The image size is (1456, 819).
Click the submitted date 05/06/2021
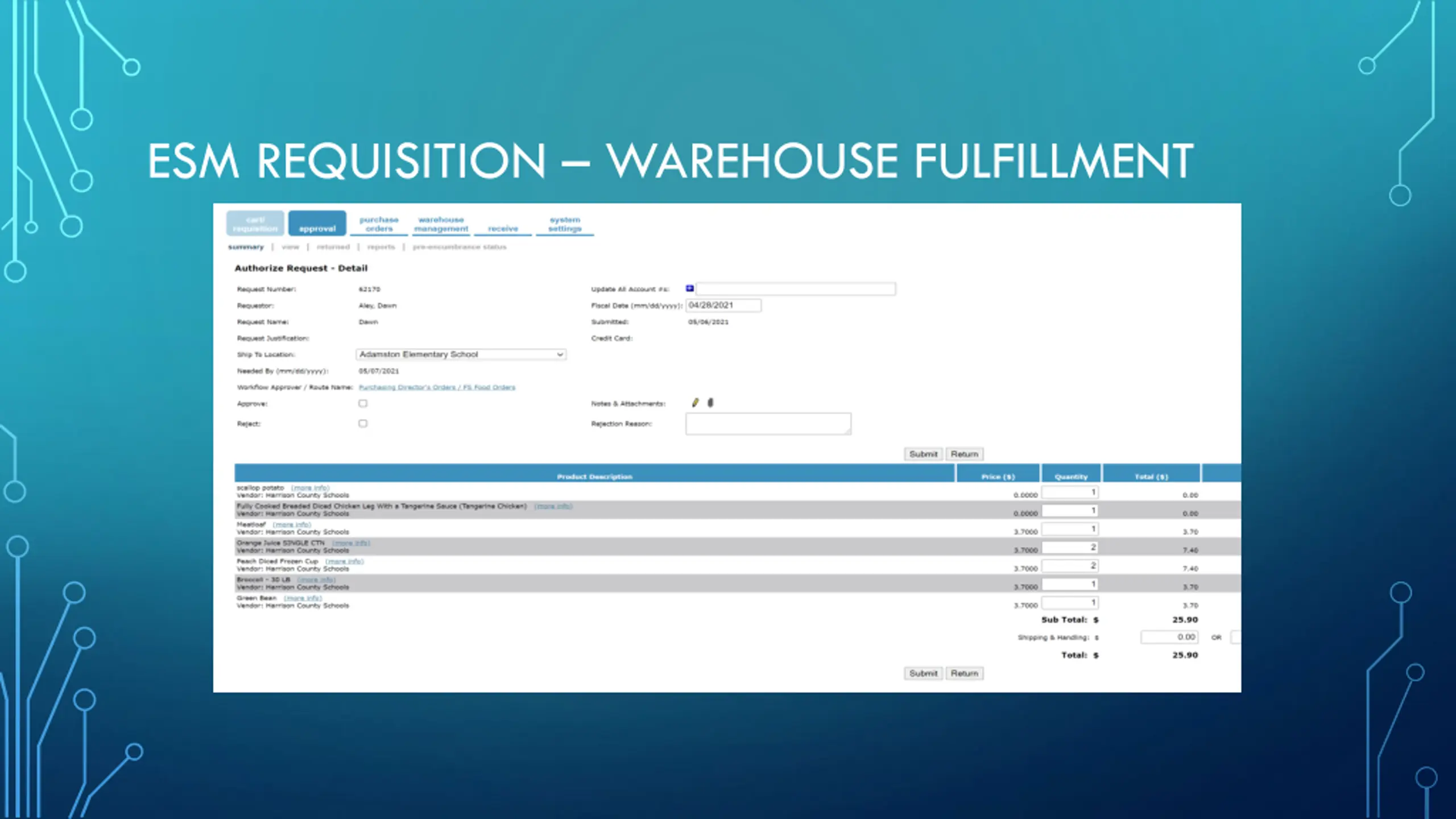click(708, 322)
